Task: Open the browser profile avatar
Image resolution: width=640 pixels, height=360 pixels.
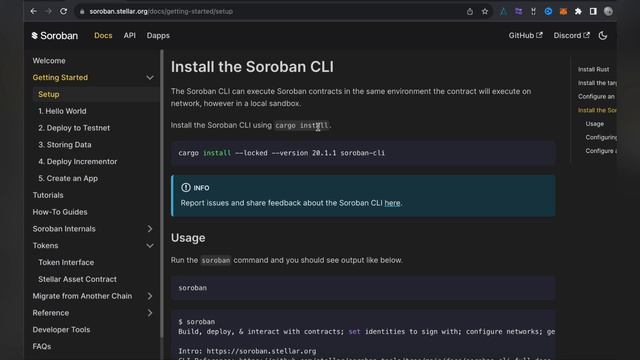Action: click(608, 11)
